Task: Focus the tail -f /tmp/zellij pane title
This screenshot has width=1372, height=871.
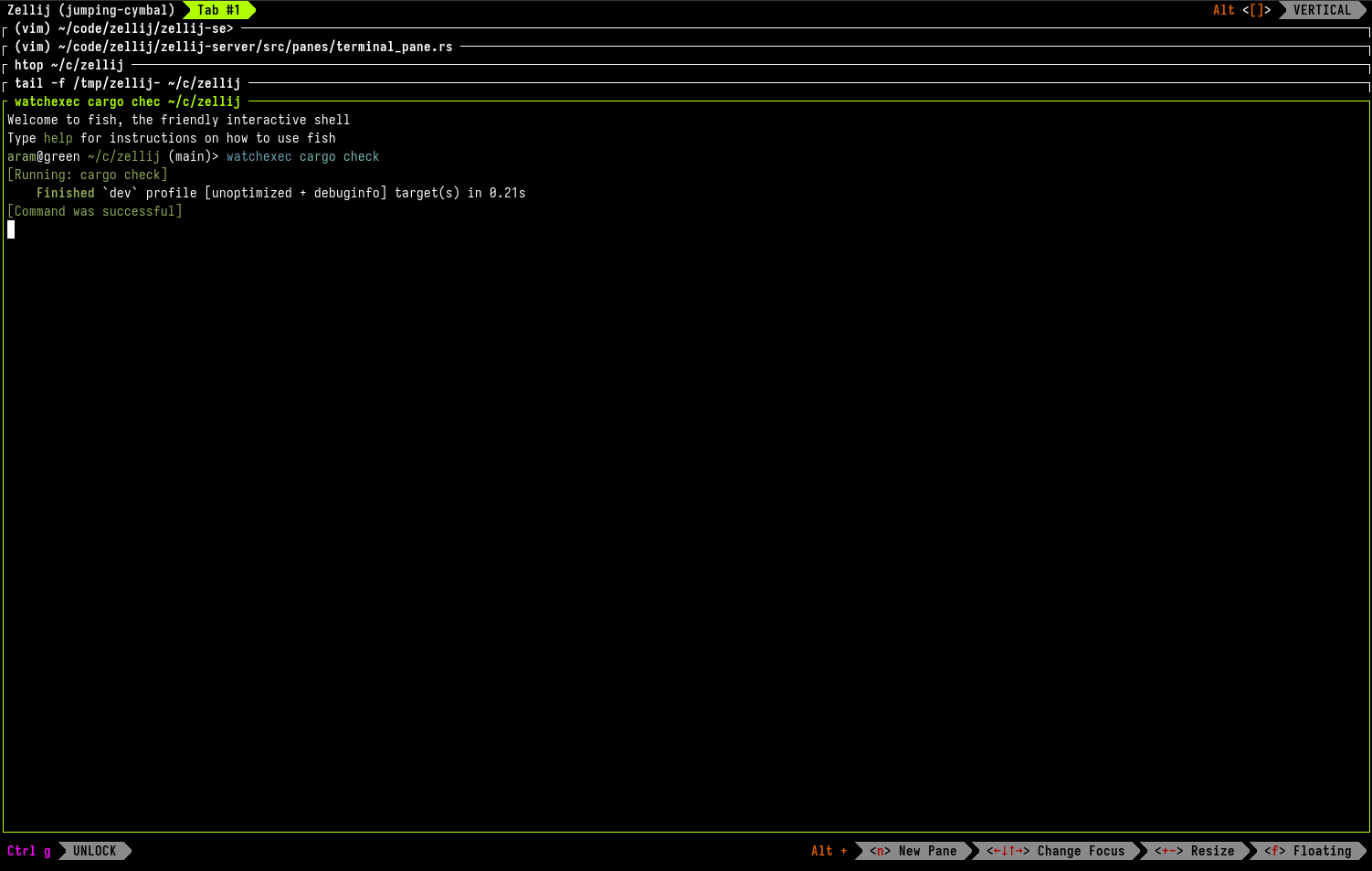Action: point(128,83)
